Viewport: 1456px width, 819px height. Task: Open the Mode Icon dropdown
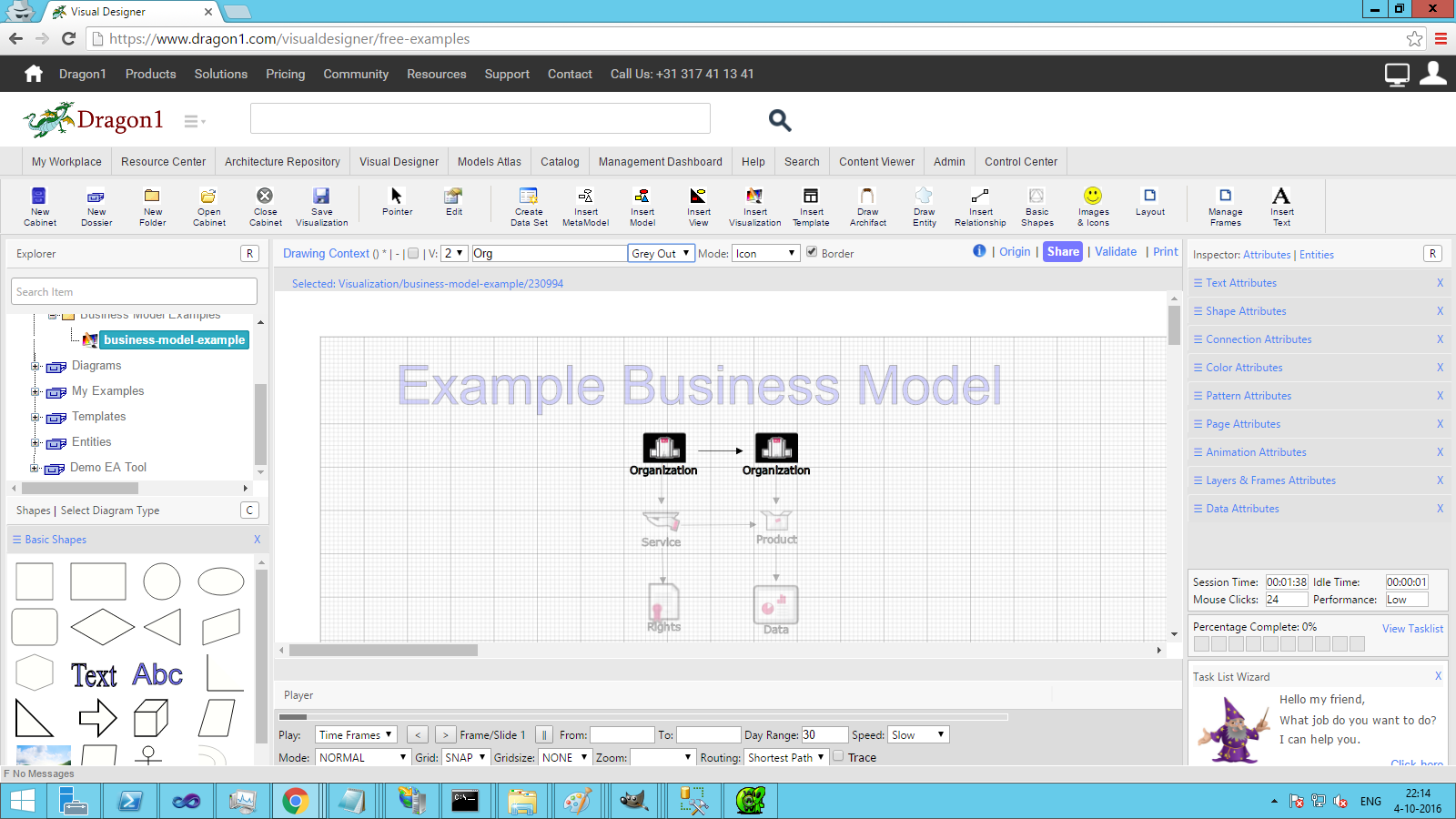point(766,253)
